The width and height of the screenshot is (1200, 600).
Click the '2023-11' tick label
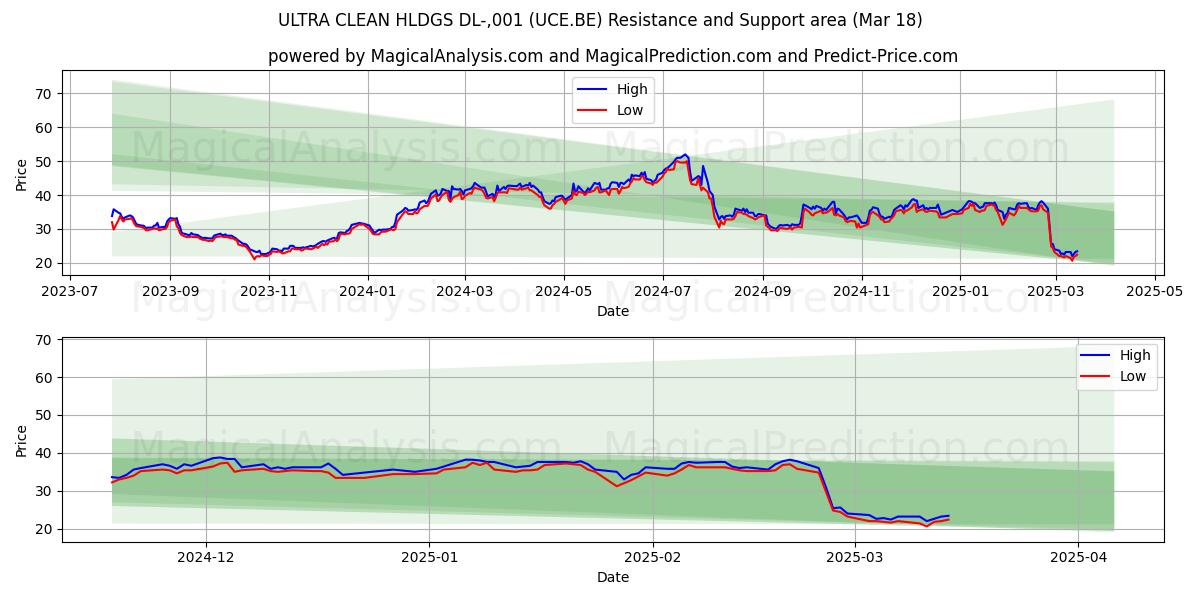coord(269,290)
